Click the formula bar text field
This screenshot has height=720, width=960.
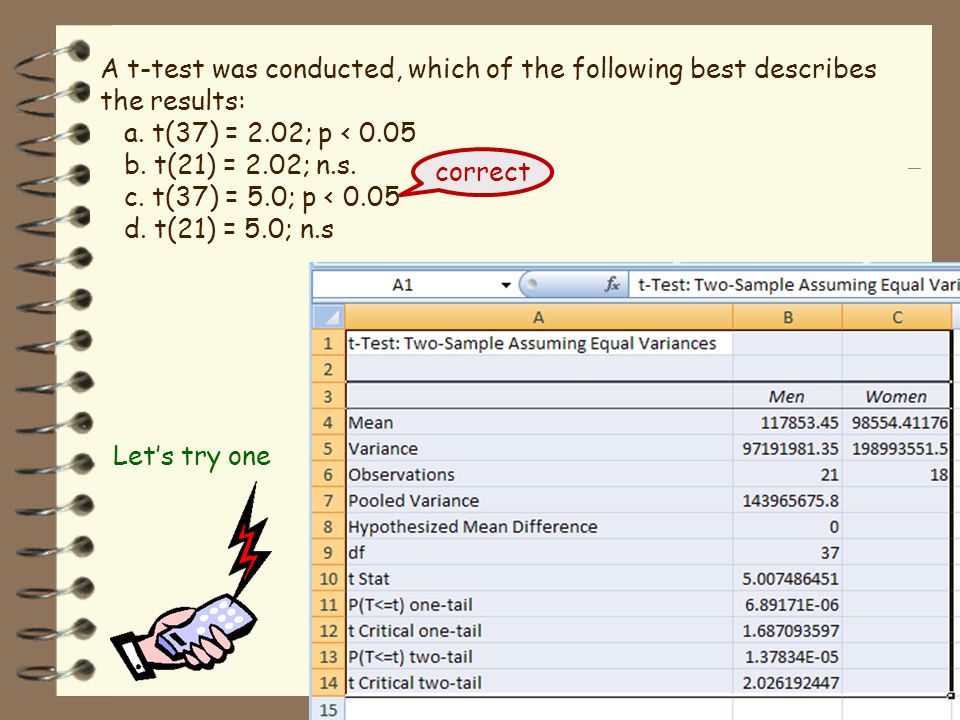point(794,285)
